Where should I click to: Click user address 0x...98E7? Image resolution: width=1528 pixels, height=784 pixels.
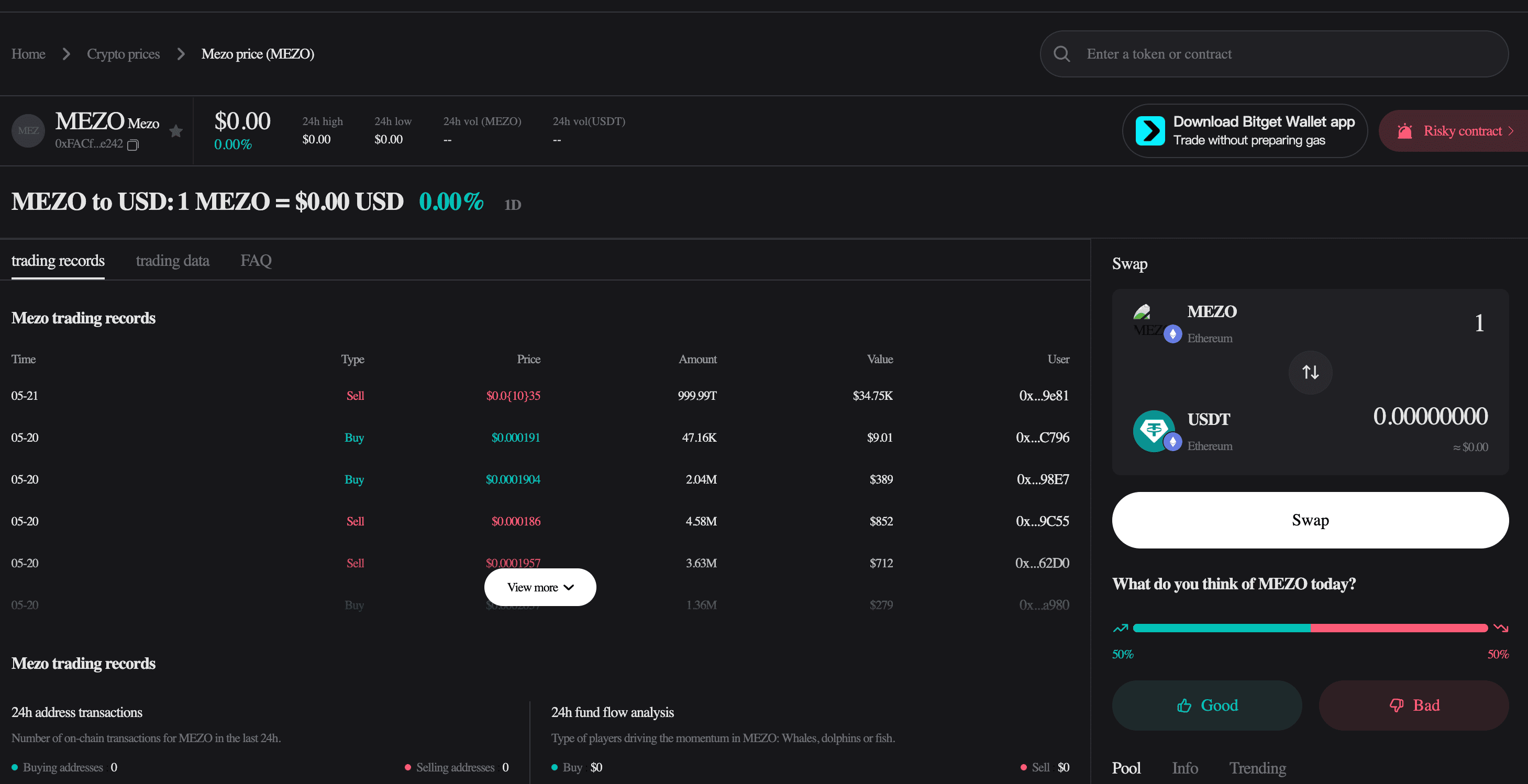pyautogui.click(x=1043, y=479)
